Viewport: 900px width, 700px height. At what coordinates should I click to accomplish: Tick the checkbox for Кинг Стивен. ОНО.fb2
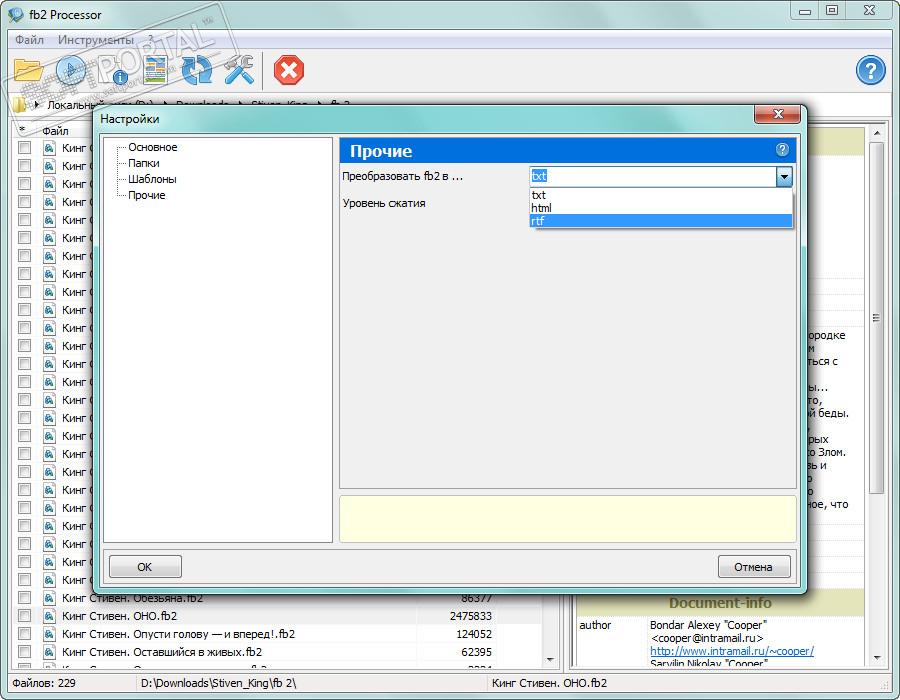pos(24,616)
